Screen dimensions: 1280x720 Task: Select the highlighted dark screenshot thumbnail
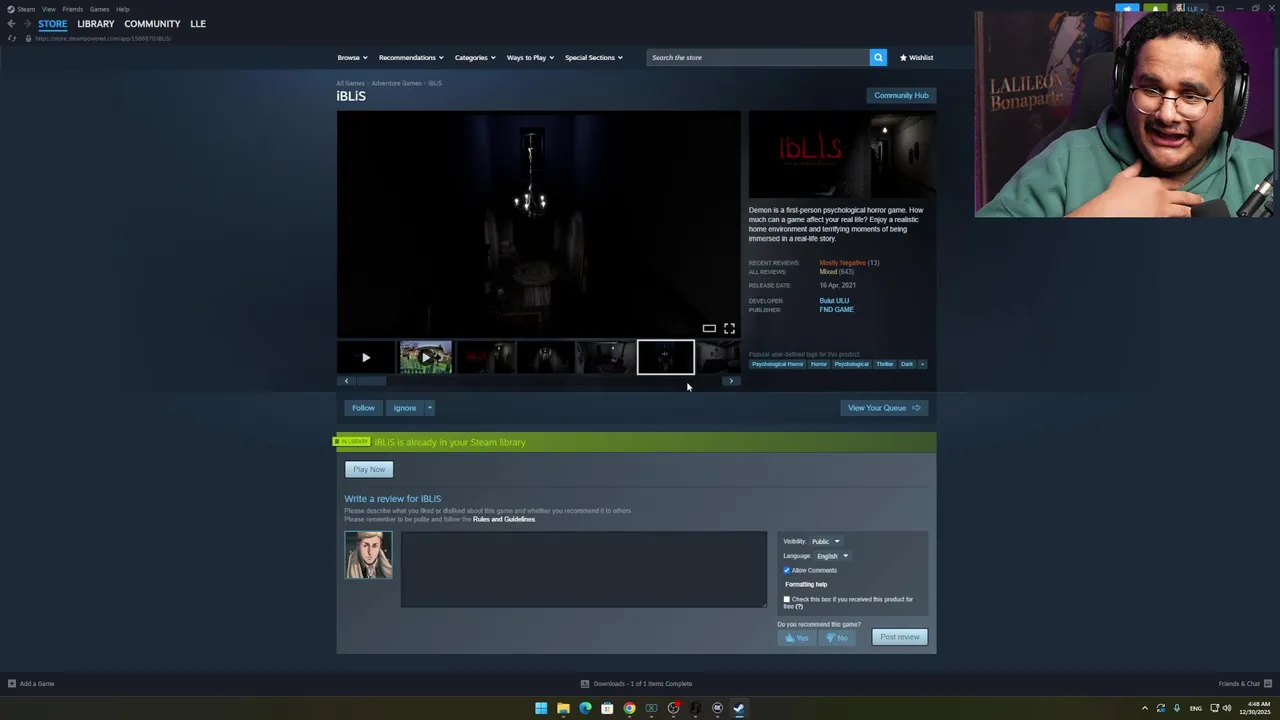[666, 357]
